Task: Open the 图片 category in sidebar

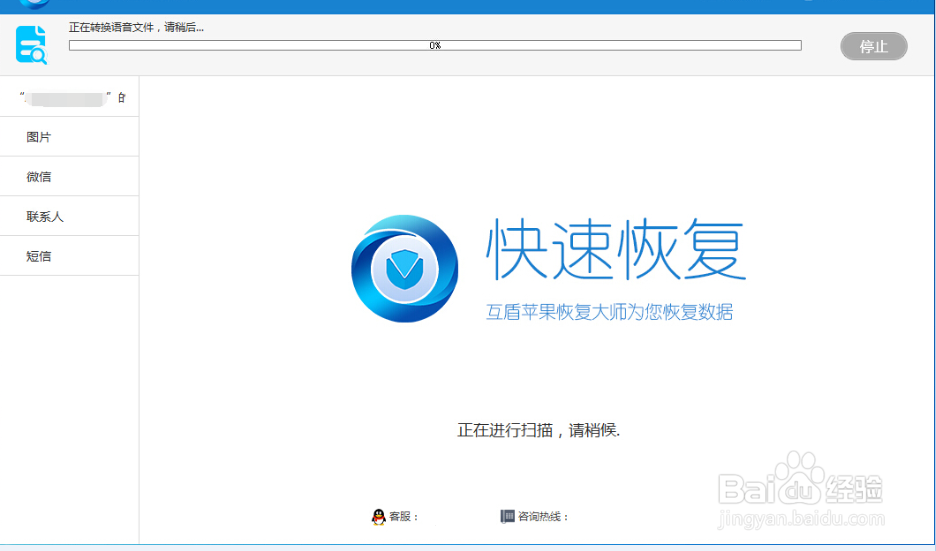Action: click(69, 137)
